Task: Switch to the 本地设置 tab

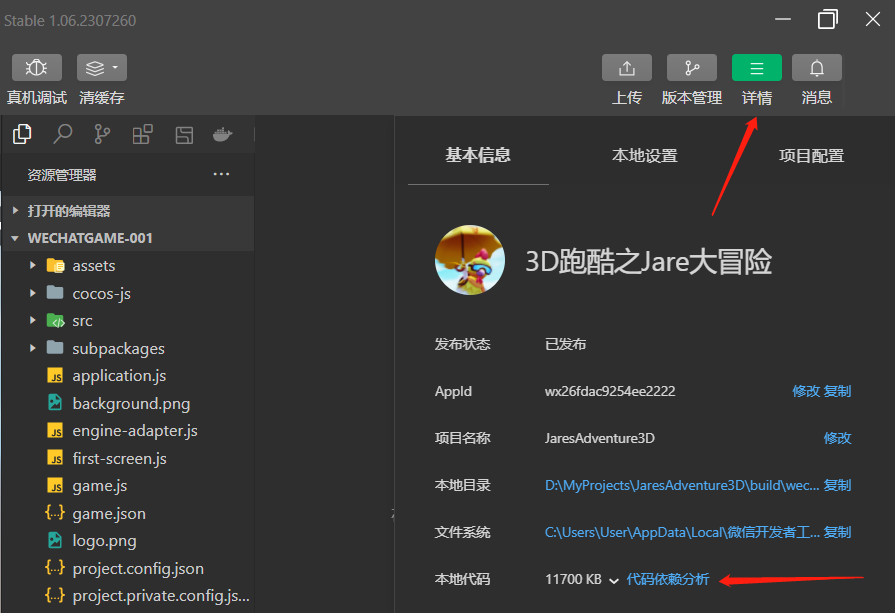Action: (x=643, y=155)
